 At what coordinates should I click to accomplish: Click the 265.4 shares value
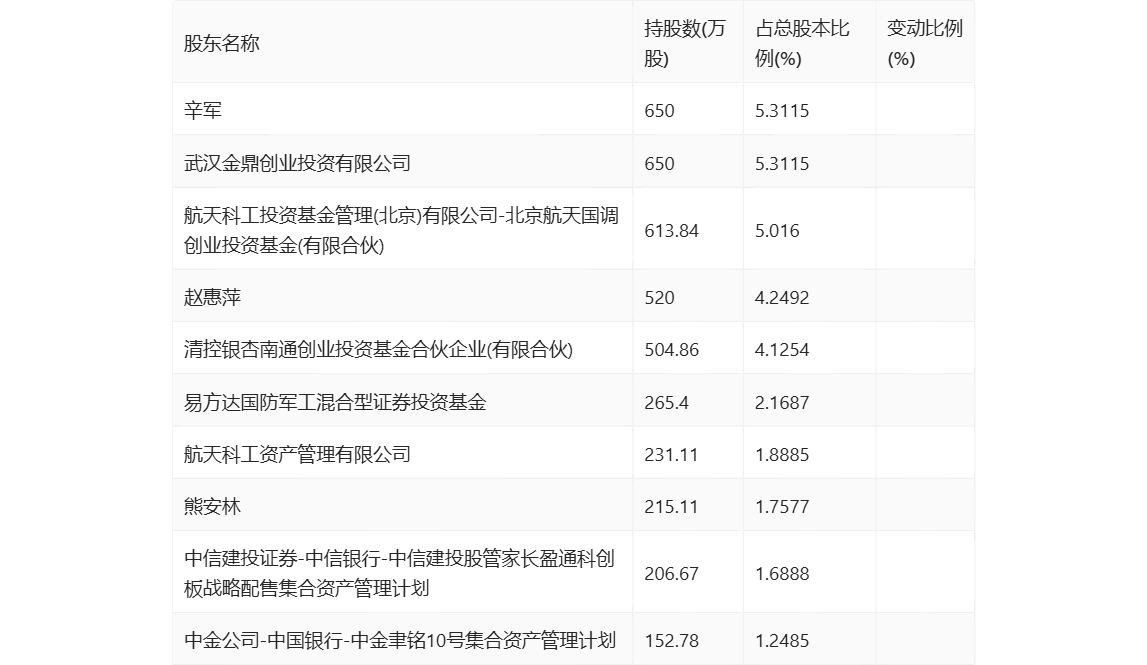tap(666, 402)
